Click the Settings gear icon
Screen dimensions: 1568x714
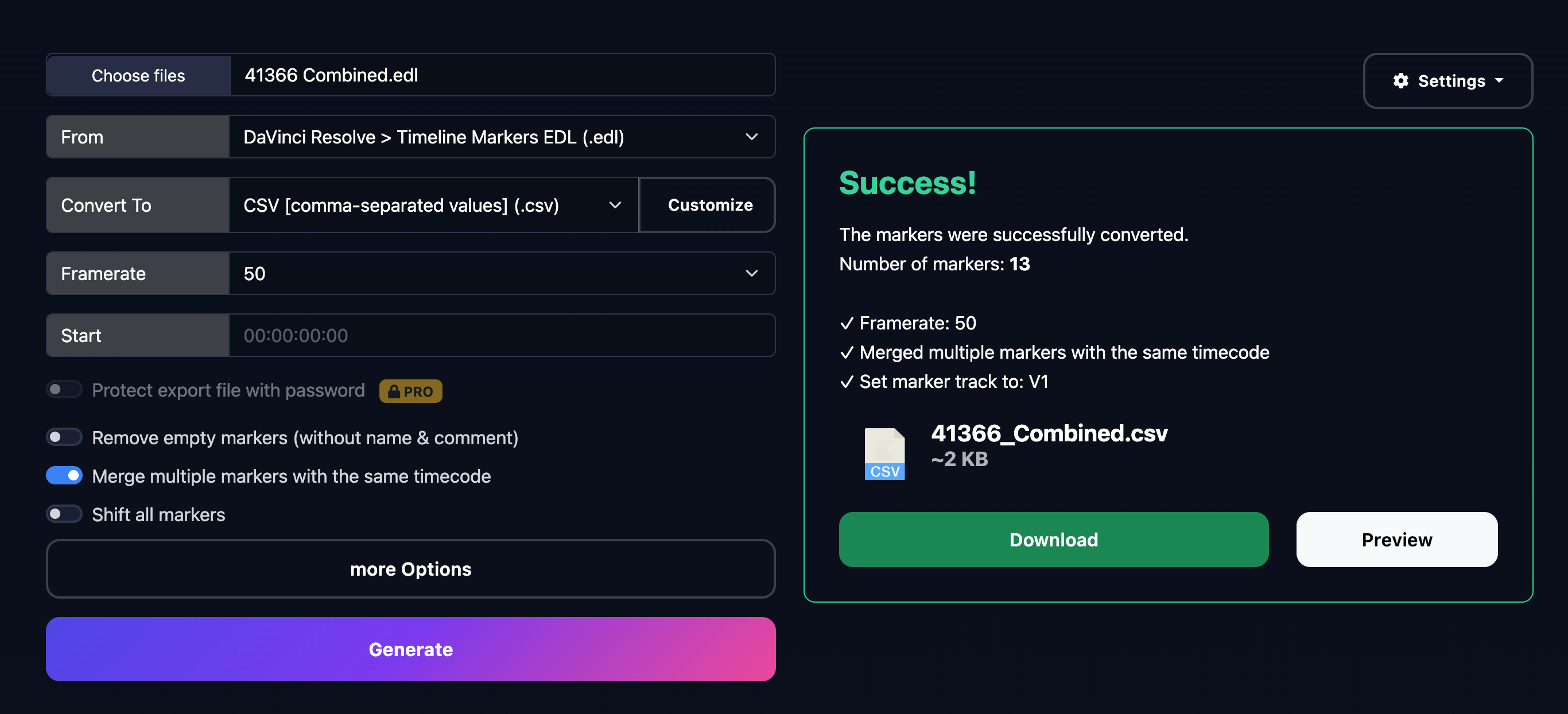(x=1400, y=80)
